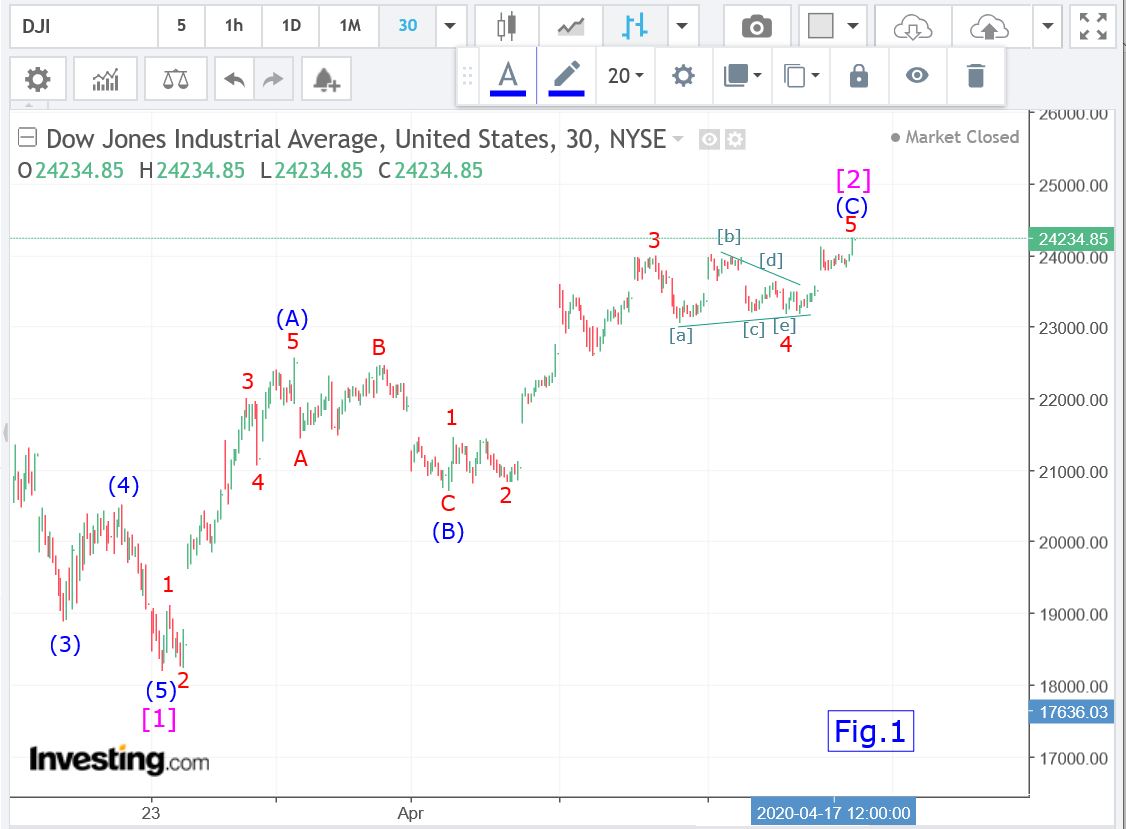Change the text color A swatch

pyautogui.click(x=508, y=75)
